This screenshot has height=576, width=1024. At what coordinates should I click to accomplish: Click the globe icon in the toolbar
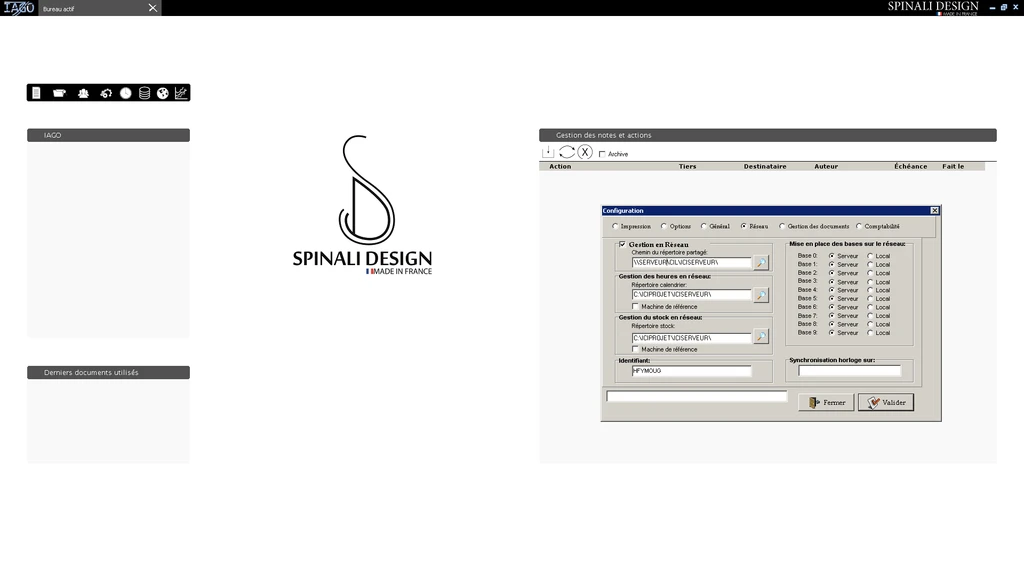point(163,92)
